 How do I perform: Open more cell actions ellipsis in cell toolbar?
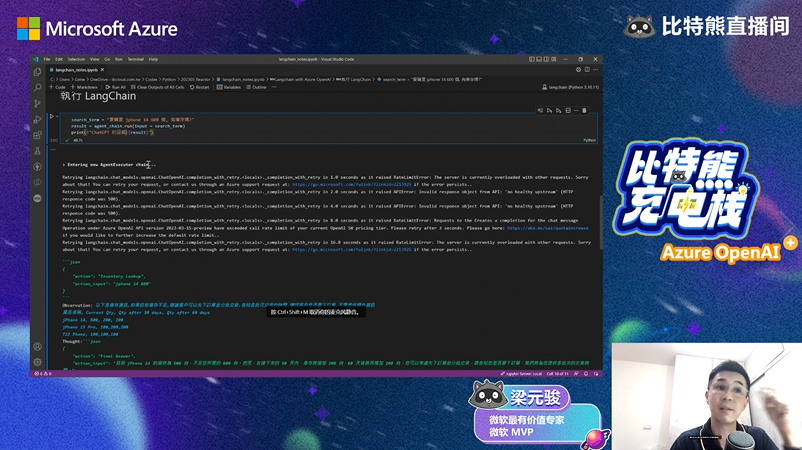(576, 110)
